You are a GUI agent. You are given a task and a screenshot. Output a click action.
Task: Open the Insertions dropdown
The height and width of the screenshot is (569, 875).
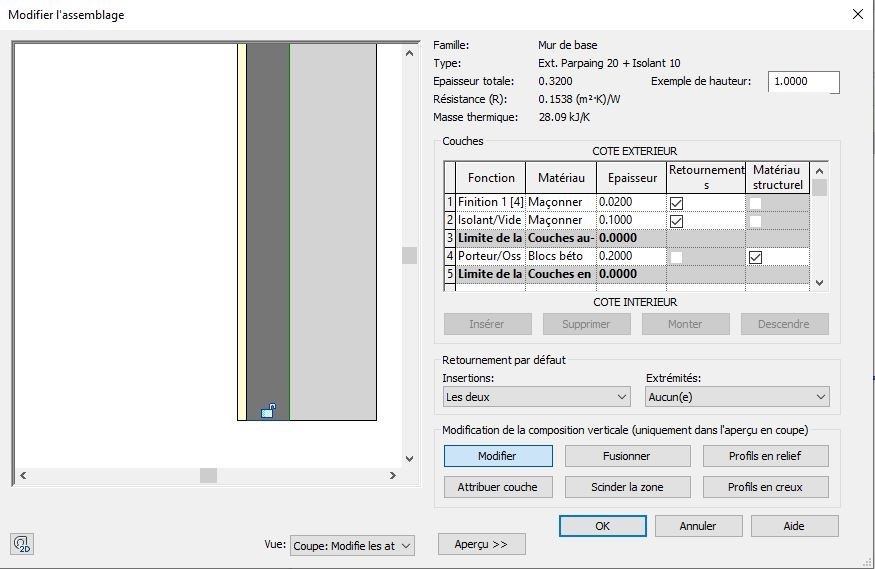click(x=536, y=397)
